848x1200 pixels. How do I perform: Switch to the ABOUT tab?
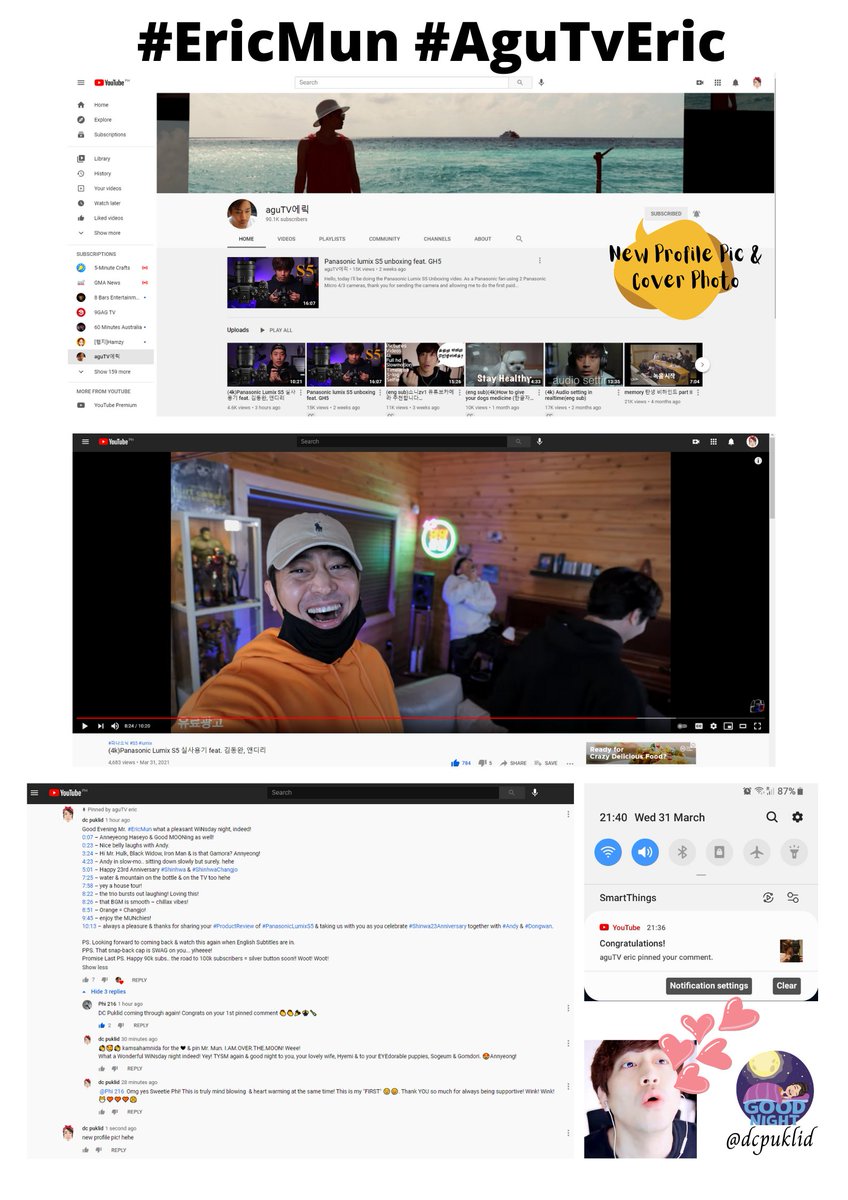(483, 239)
